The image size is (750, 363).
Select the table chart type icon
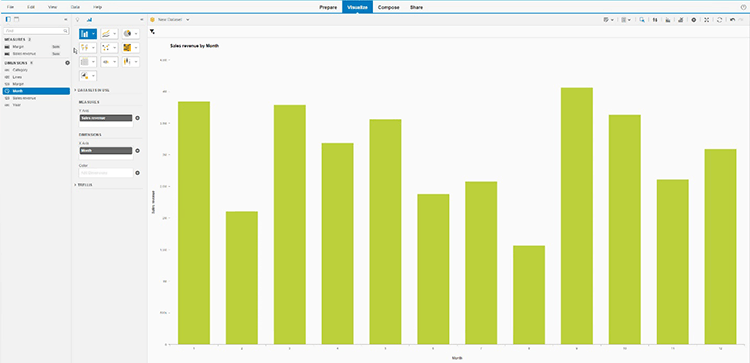point(85,62)
